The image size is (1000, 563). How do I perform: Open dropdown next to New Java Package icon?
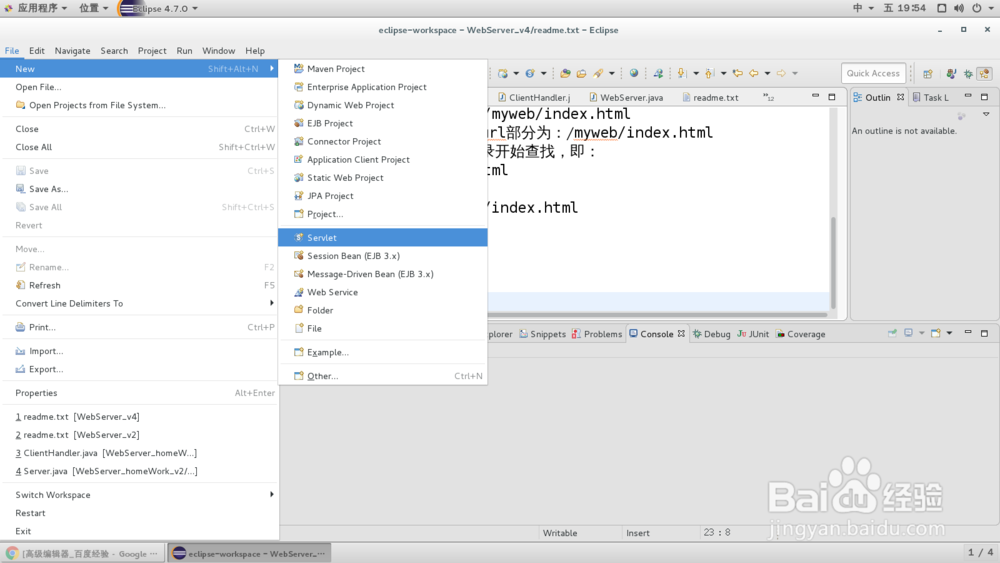(x=516, y=73)
